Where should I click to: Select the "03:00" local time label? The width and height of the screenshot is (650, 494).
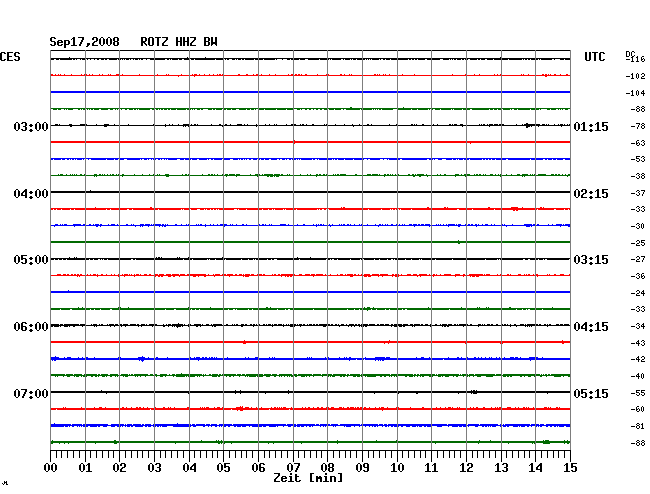(31, 126)
